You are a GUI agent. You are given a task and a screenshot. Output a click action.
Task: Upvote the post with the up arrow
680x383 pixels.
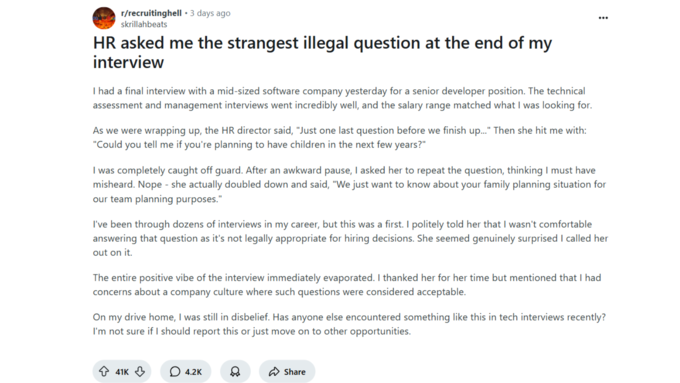[x=104, y=371]
